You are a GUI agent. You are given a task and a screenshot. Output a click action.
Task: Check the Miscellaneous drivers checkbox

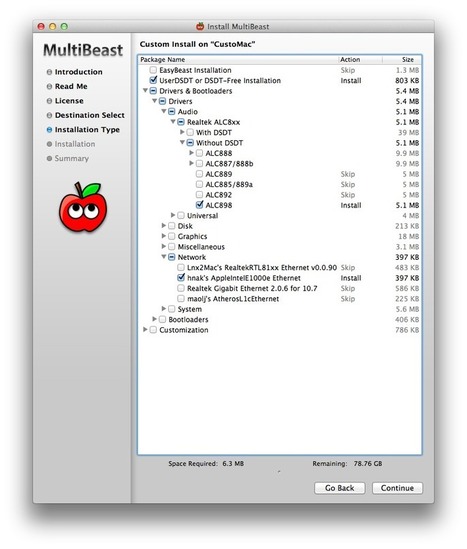click(x=172, y=247)
